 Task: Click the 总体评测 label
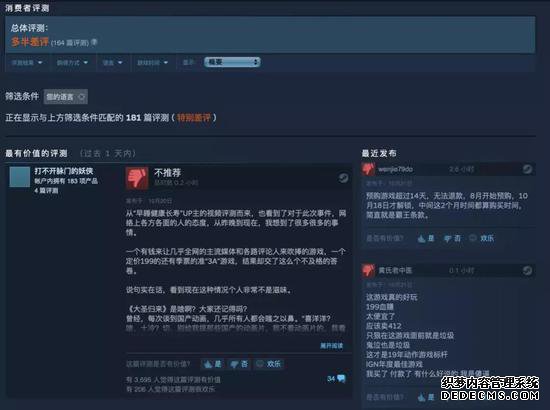[29, 28]
